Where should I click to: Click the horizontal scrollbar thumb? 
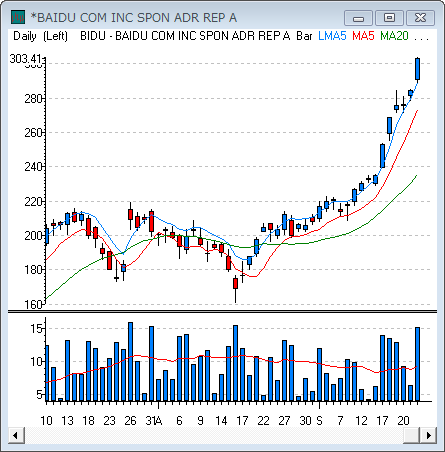411,435
